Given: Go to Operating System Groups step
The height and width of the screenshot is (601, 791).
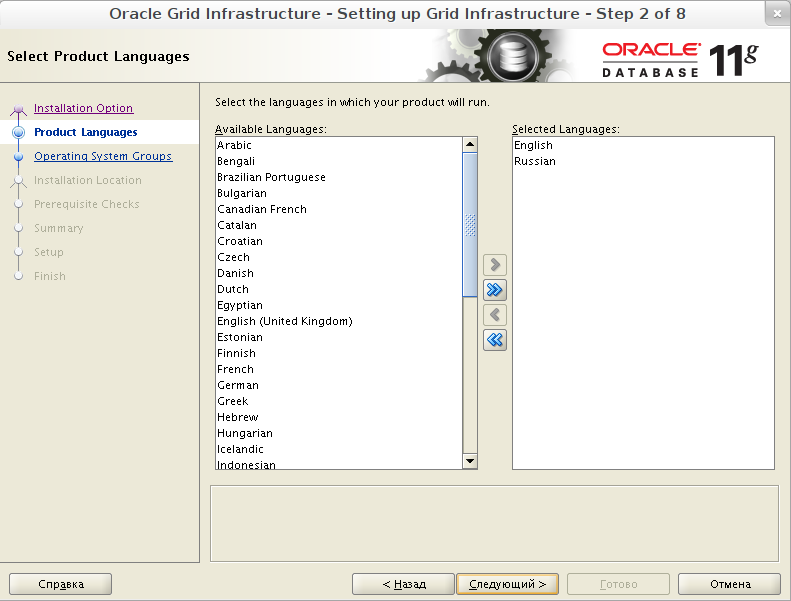Looking at the screenshot, I should point(103,156).
